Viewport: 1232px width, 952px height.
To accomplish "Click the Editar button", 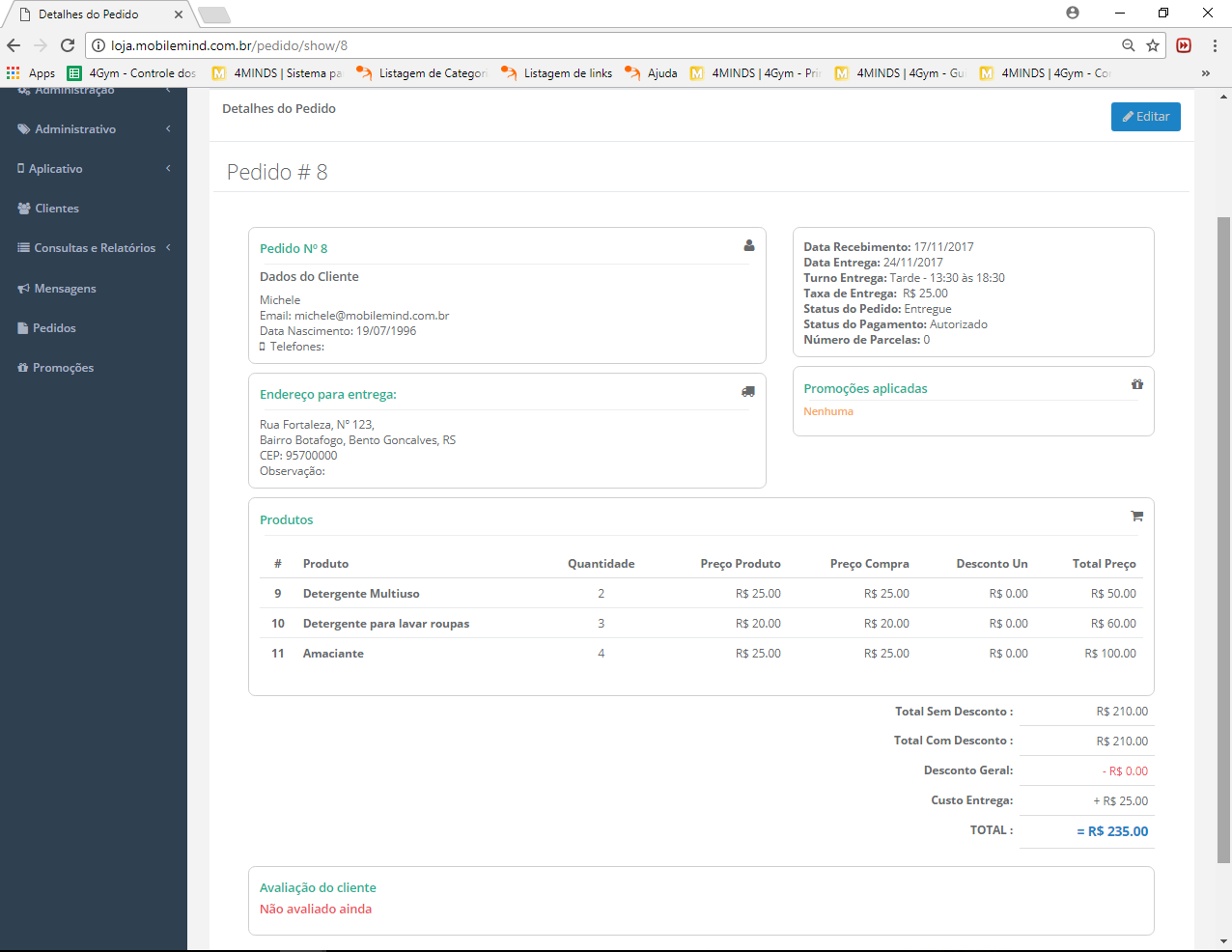I will tap(1145, 117).
